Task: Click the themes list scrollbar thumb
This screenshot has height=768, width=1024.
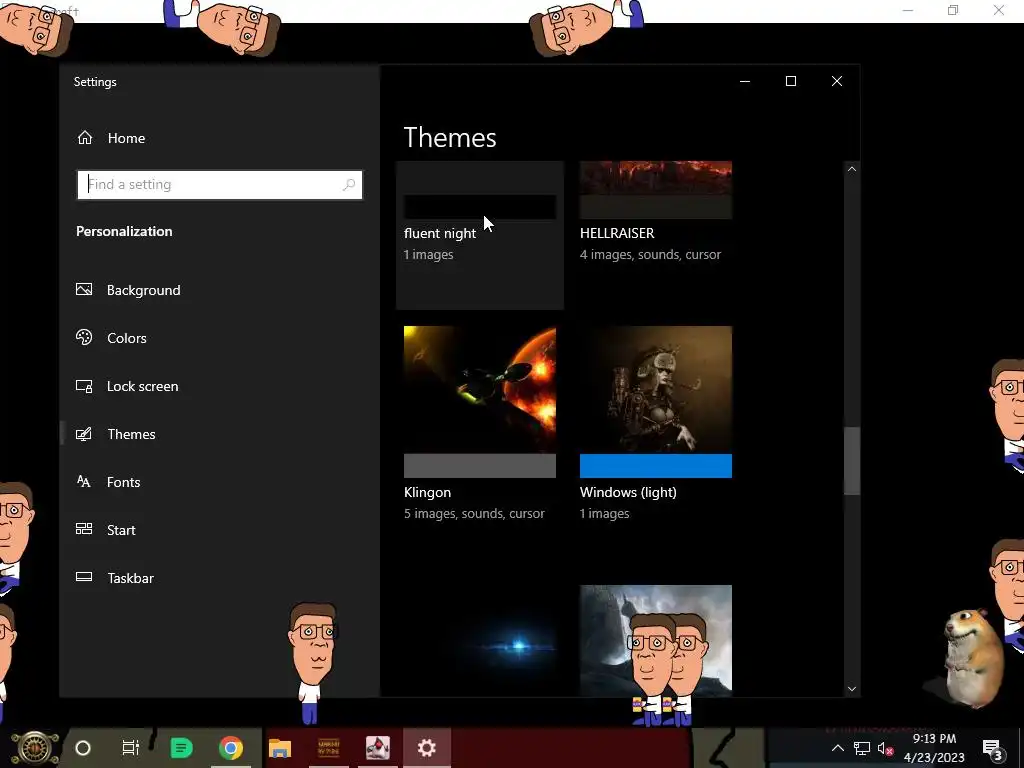Action: coord(852,461)
